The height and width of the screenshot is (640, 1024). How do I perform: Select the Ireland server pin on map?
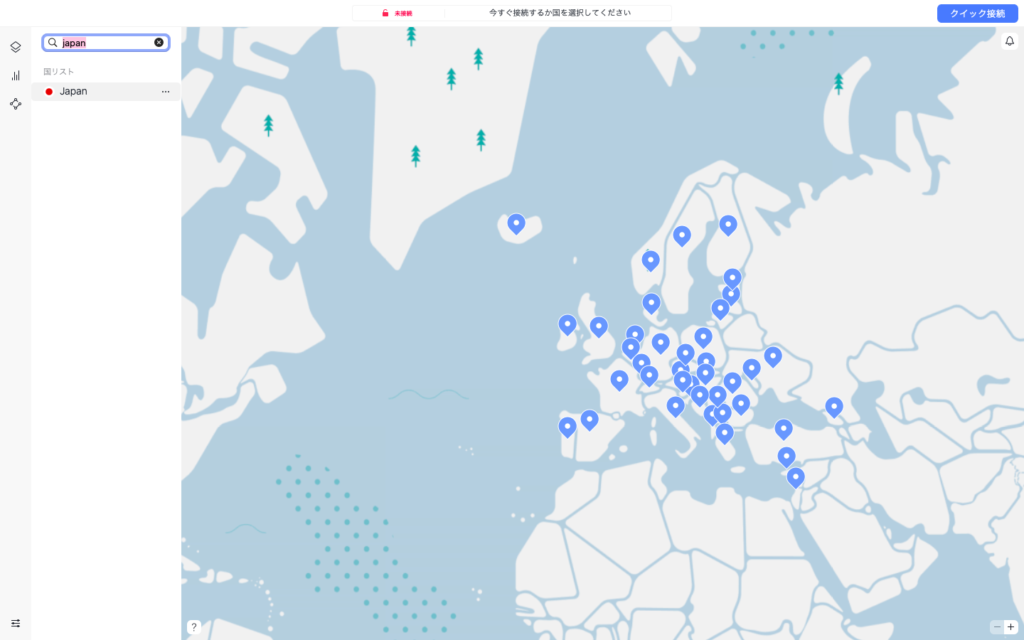(x=567, y=324)
